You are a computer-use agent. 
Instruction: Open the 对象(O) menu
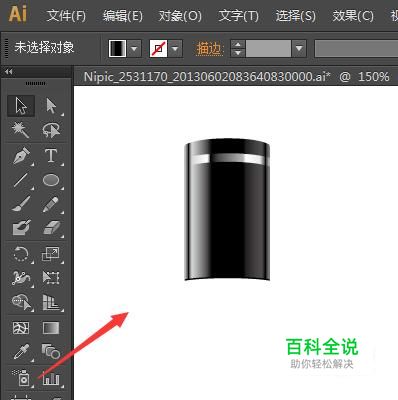point(180,16)
